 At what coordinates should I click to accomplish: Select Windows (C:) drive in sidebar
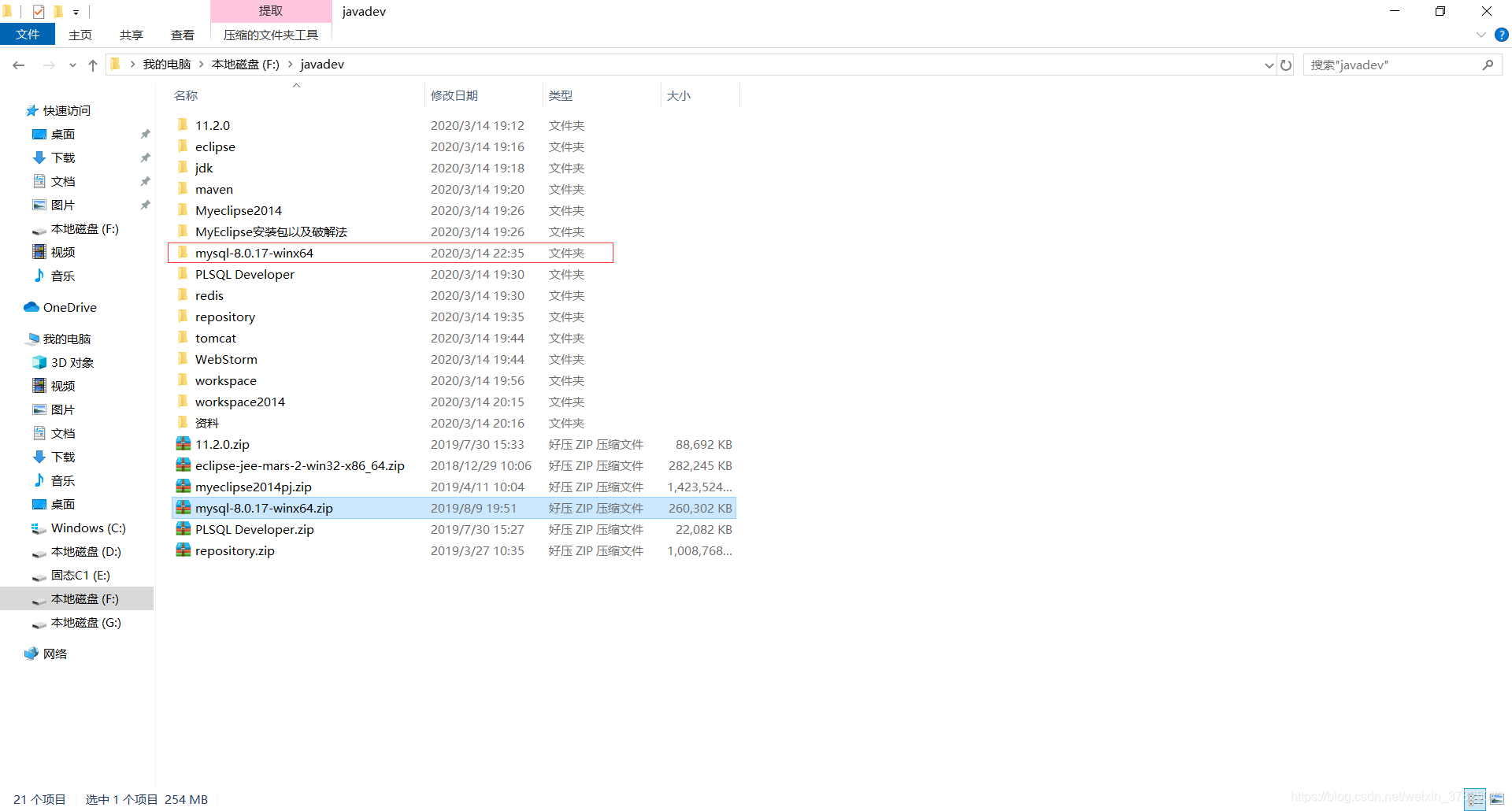point(87,528)
